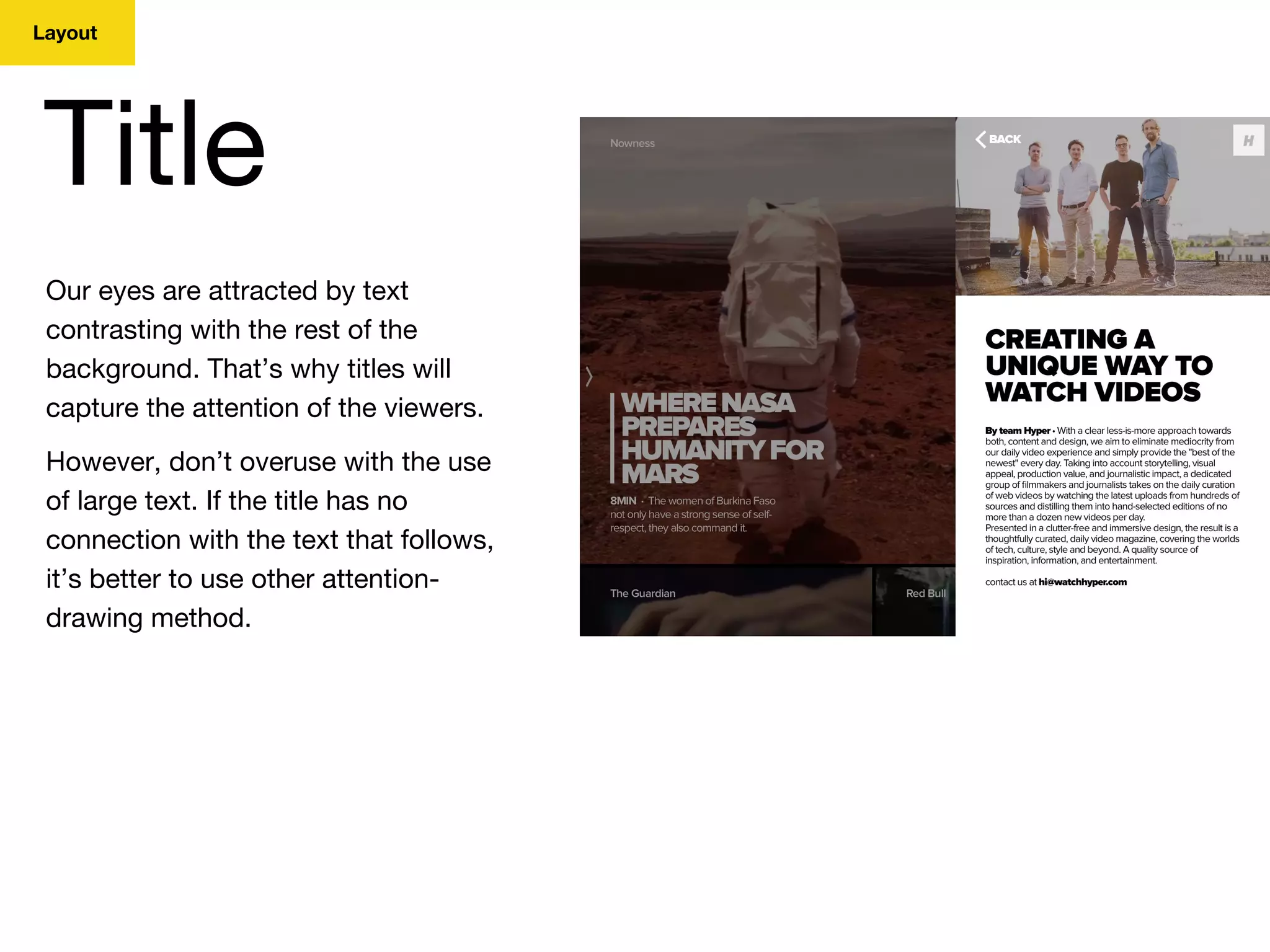This screenshot has height=952, width=1270.
Task: Click the back chevron arrow icon
Action: point(980,139)
